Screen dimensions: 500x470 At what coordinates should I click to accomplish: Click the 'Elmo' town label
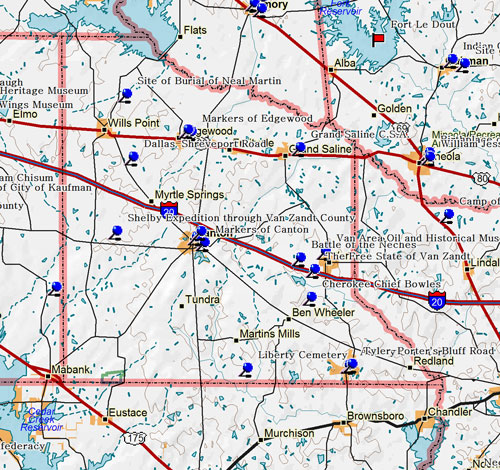25,114
